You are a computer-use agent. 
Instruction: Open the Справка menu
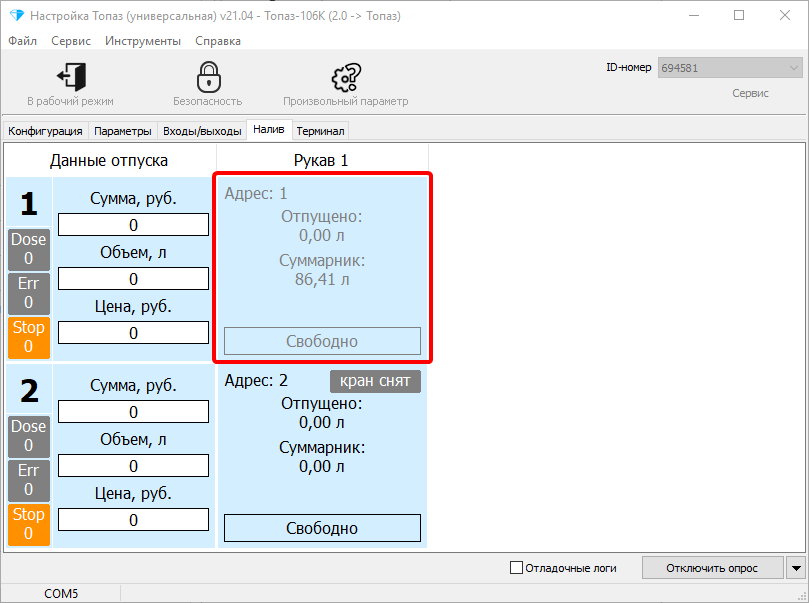(x=218, y=41)
